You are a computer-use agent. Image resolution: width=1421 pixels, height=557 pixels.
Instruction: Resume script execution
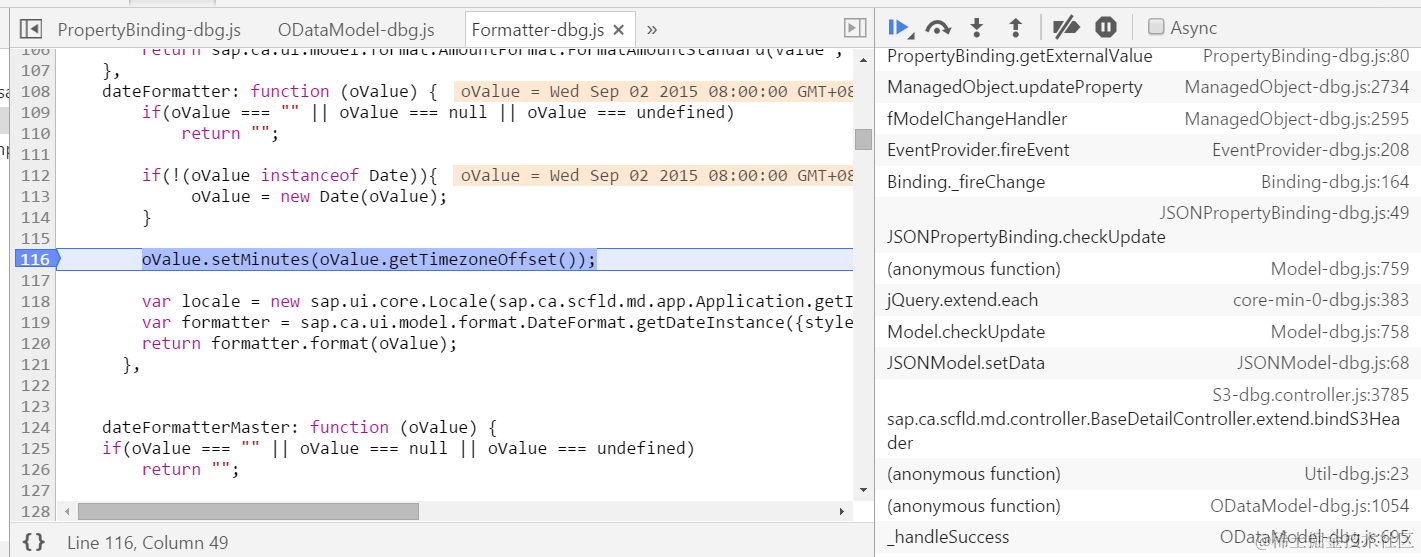tap(899, 27)
